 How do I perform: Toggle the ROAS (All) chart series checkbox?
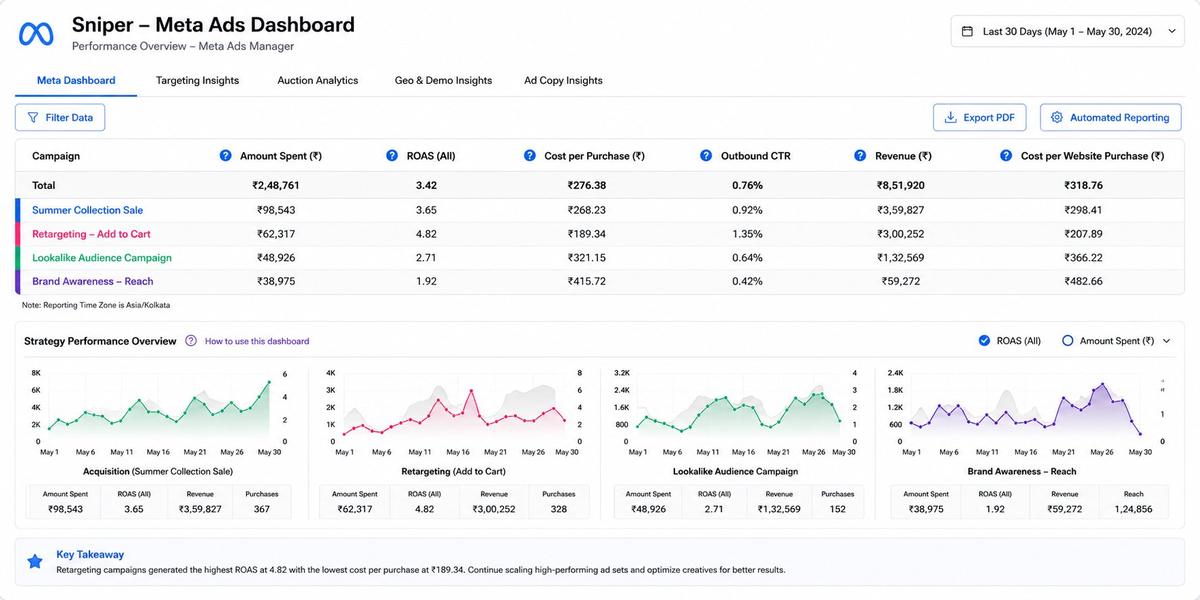pos(984,341)
